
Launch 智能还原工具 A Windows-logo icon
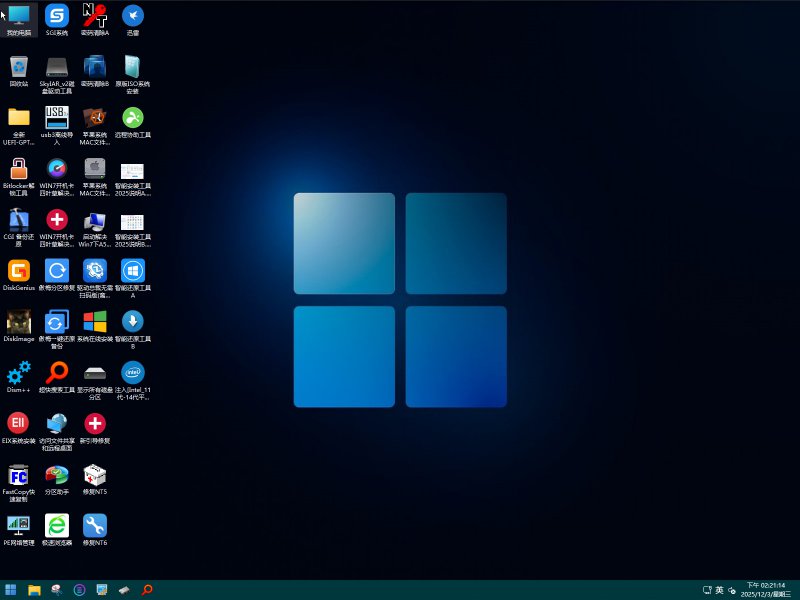133,279
